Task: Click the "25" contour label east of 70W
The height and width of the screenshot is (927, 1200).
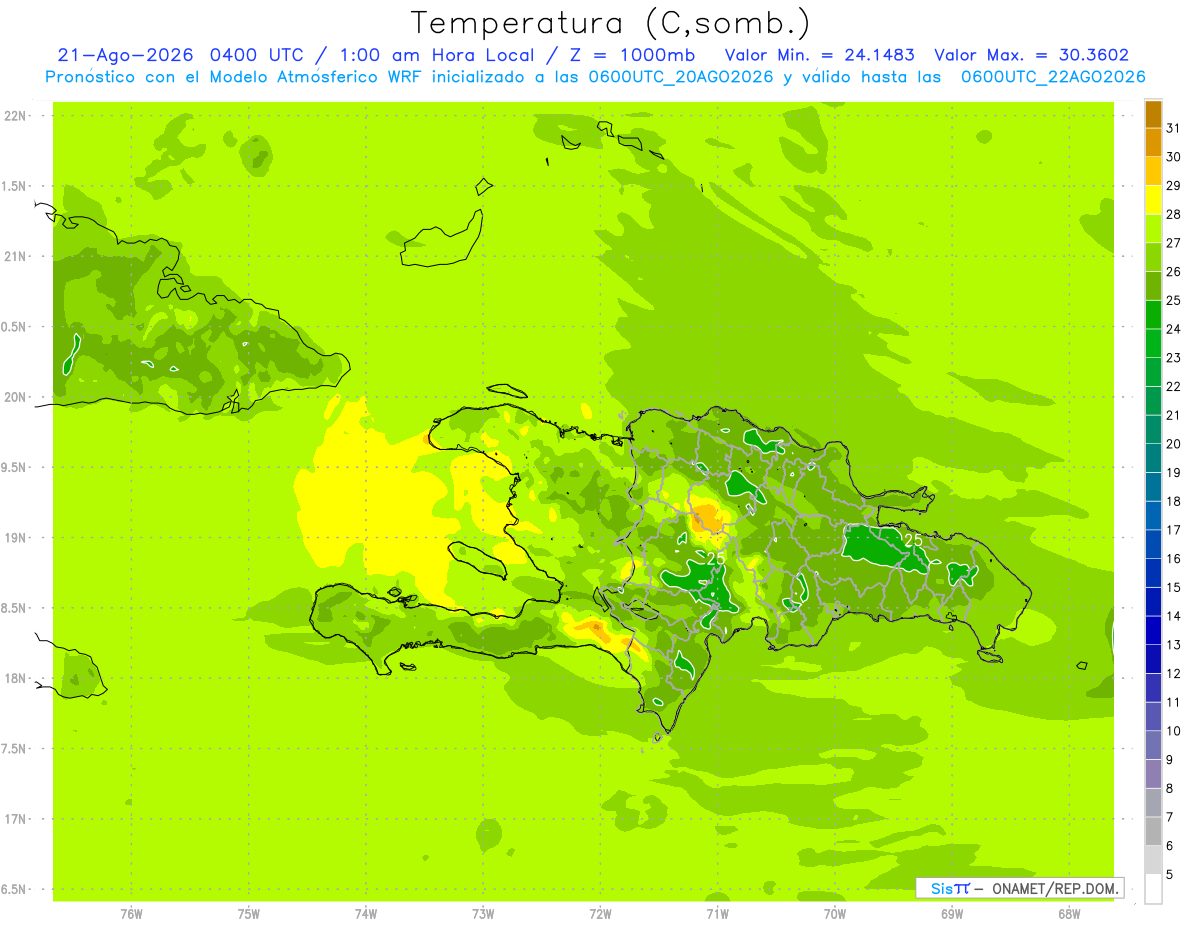Action: (x=914, y=539)
